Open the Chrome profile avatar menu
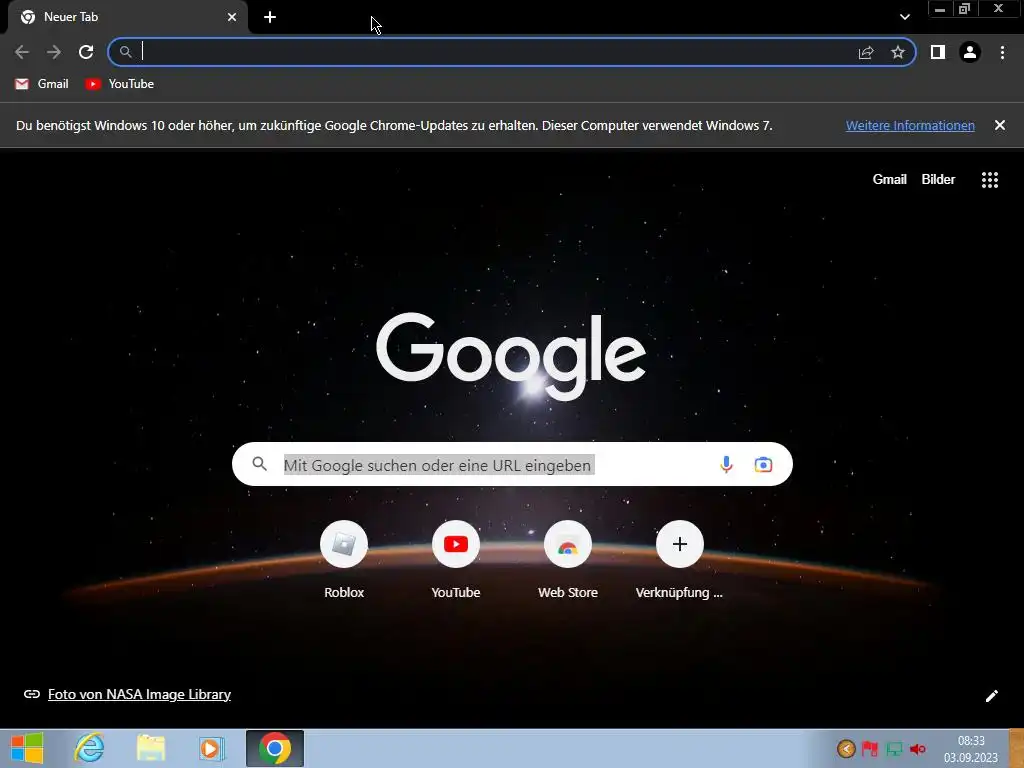 (970, 52)
